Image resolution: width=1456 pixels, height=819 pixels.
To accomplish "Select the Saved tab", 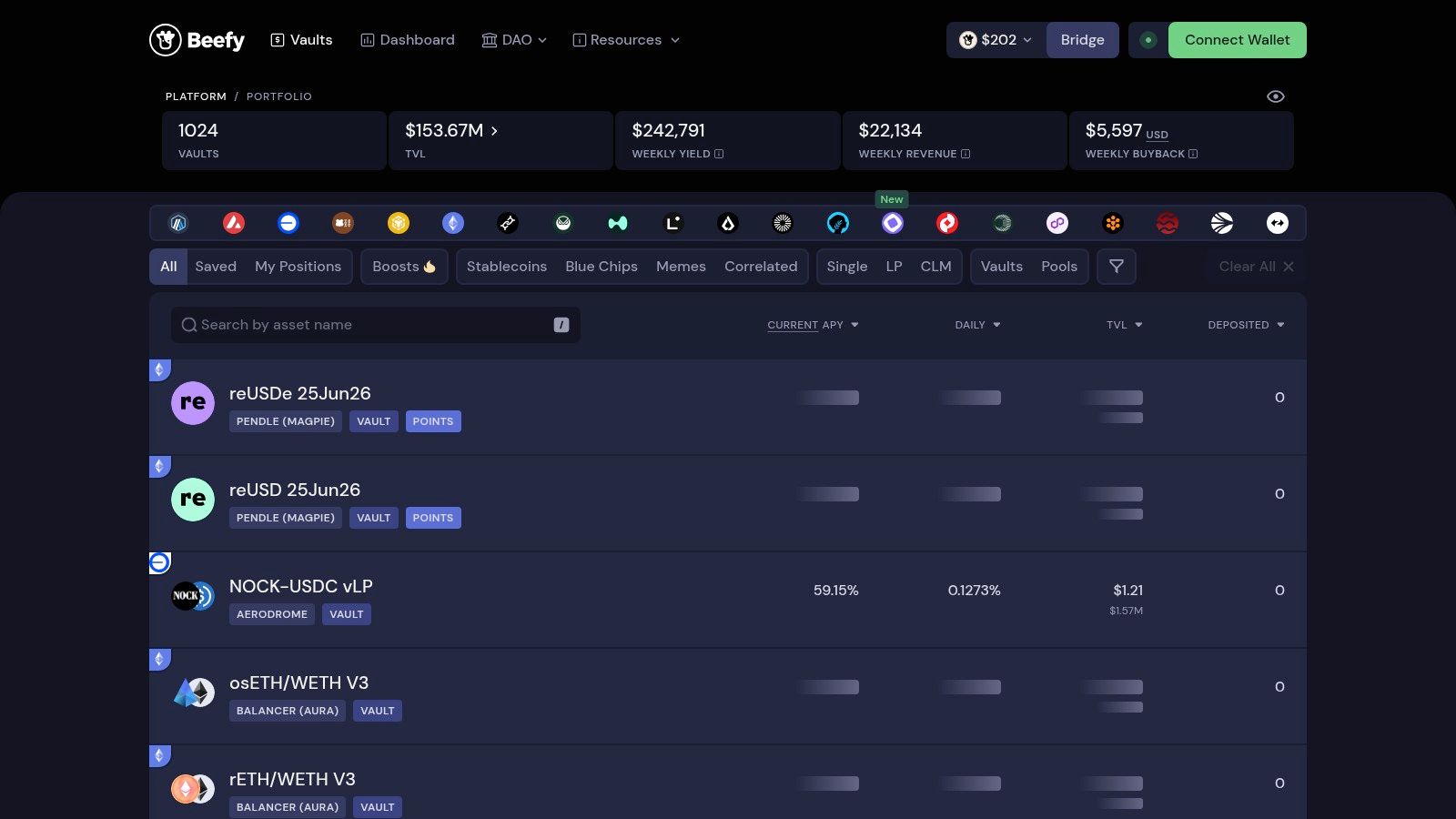I will tap(216, 267).
